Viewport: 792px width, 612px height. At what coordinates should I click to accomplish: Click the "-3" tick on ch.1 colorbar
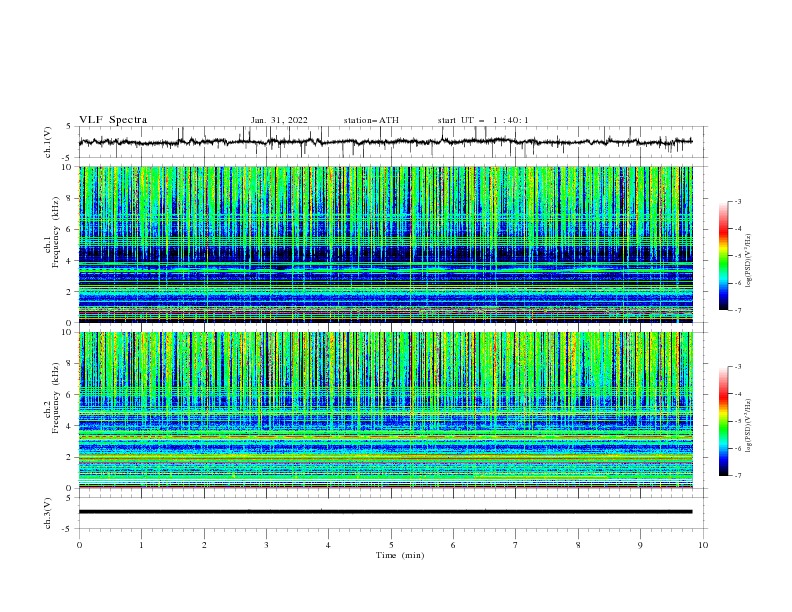coord(738,201)
